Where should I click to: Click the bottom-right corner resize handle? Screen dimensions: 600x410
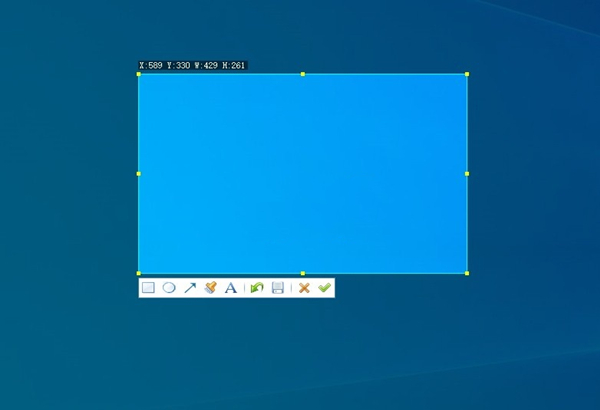coord(467,273)
